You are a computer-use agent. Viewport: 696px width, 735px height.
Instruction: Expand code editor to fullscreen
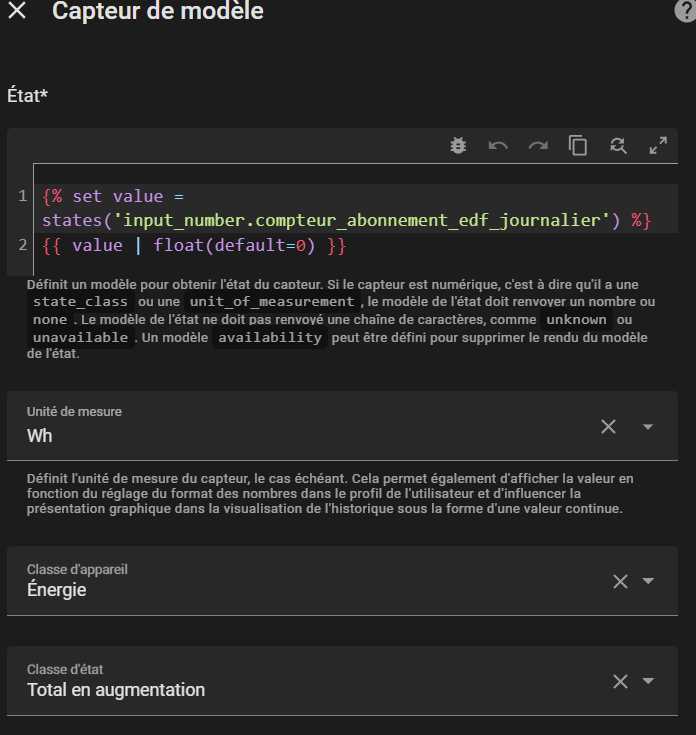click(658, 145)
